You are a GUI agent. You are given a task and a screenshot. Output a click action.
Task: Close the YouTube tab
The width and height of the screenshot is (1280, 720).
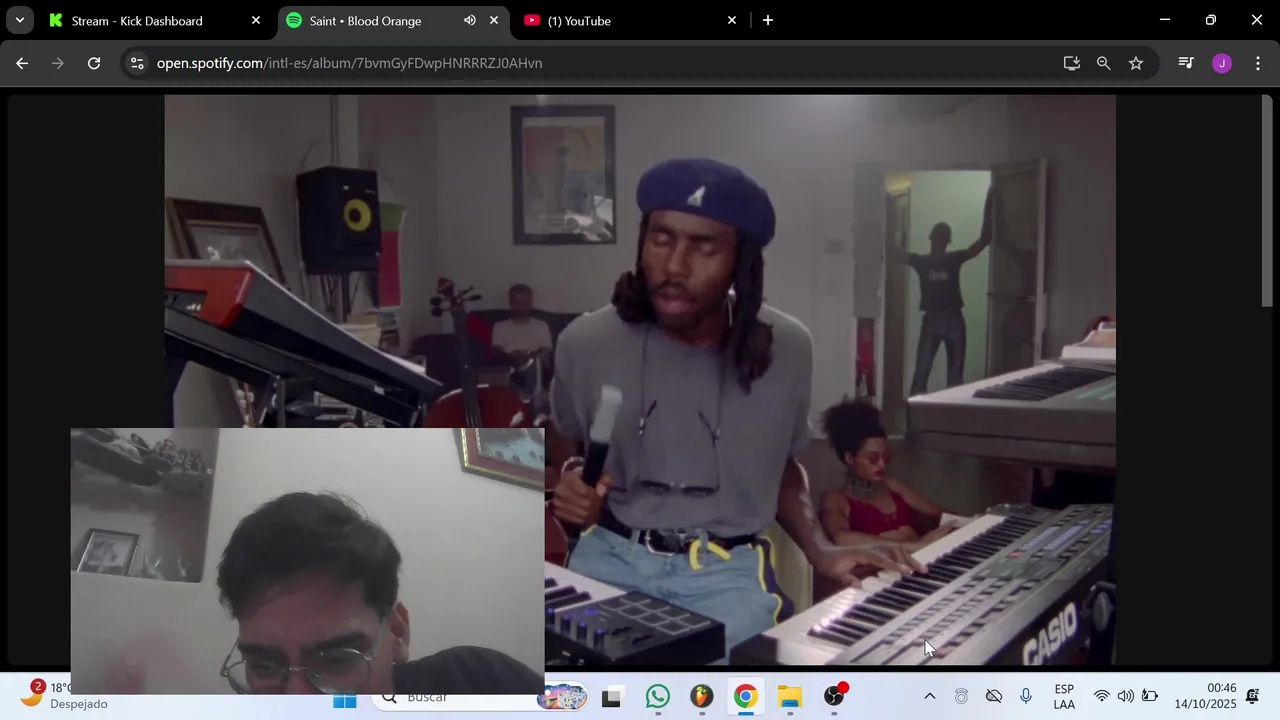pyautogui.click(x=732, y=20)
